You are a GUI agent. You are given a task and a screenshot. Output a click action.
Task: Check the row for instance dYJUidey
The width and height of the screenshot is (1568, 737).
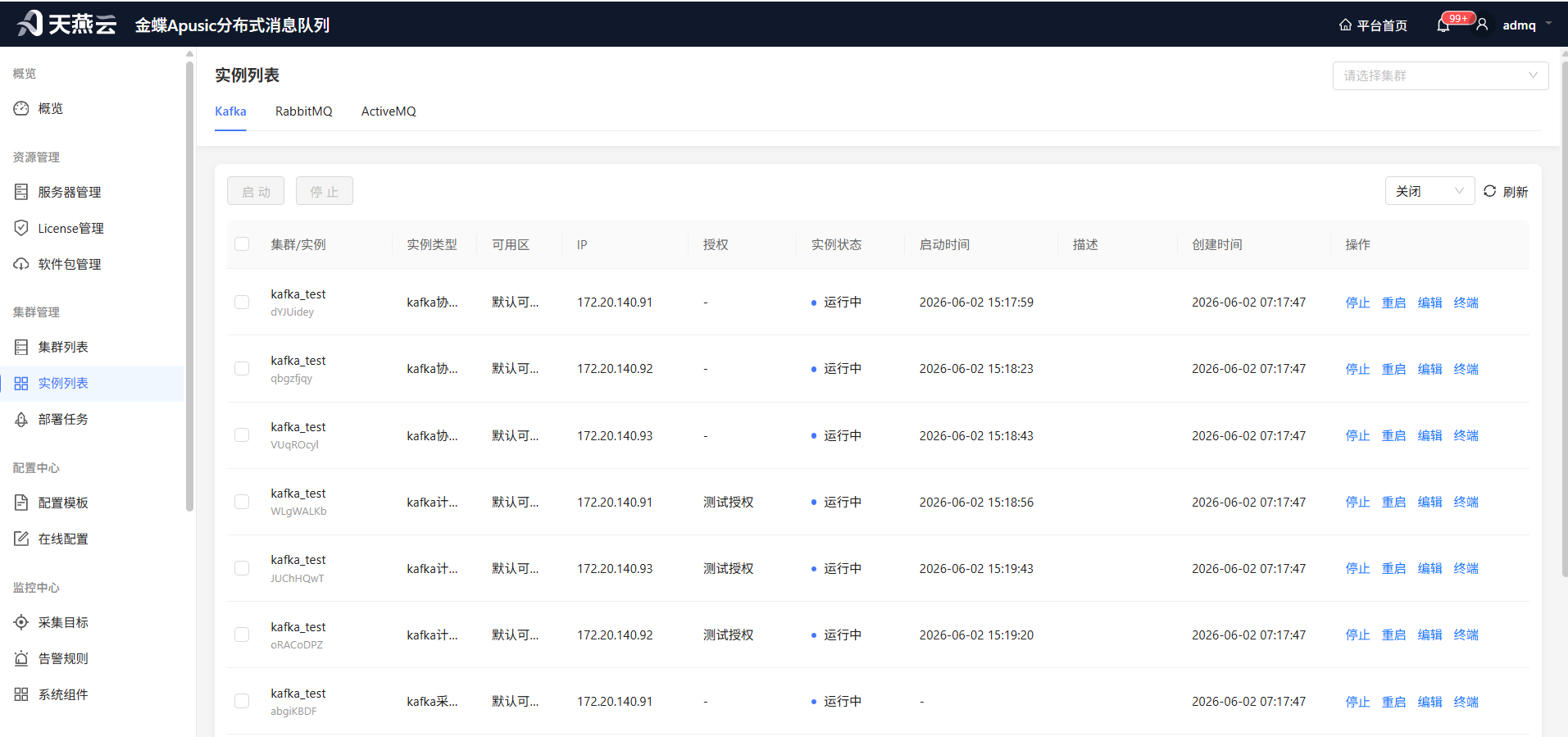tap(242, 303)
